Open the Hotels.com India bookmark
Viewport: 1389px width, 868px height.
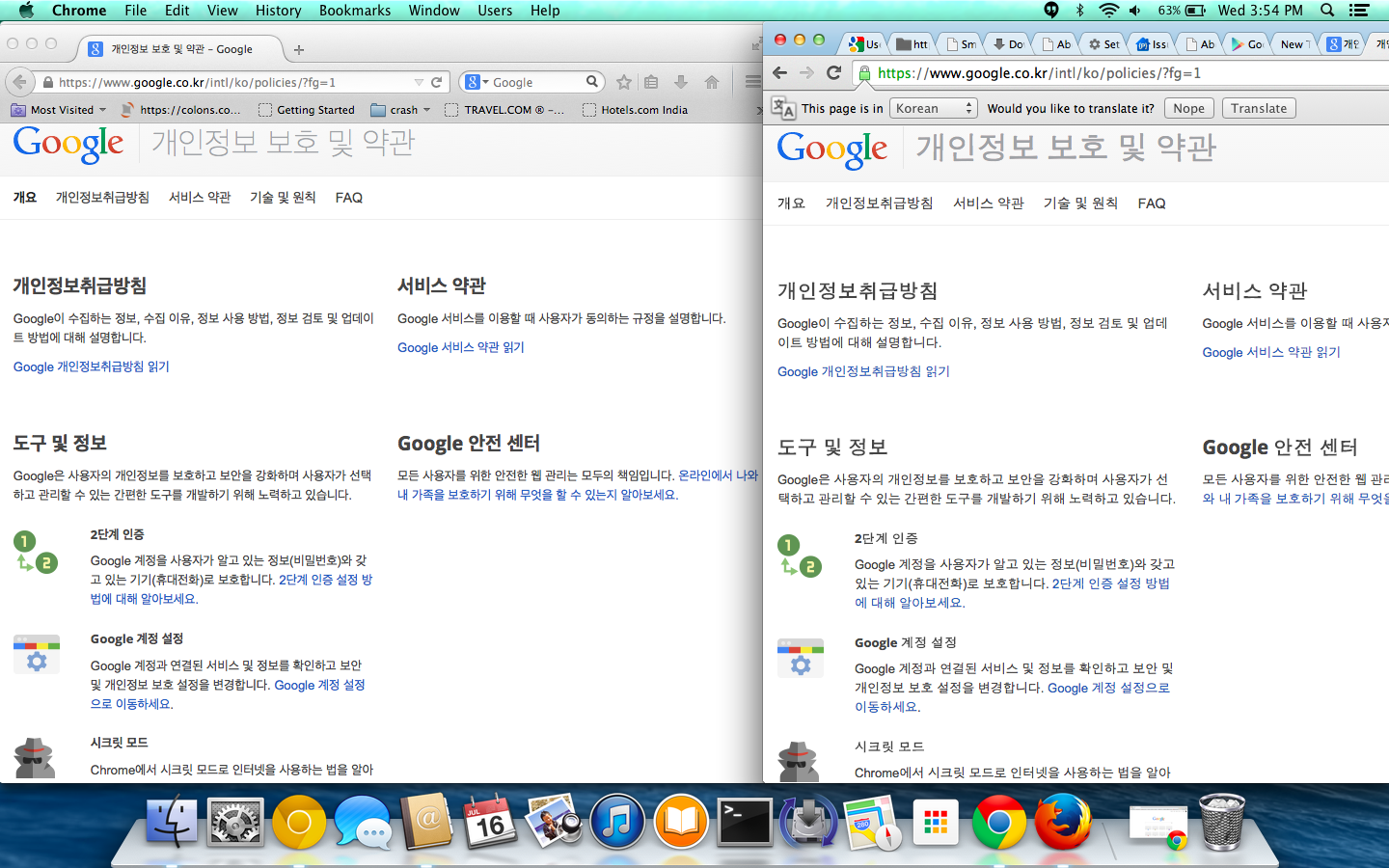(636, 110)
